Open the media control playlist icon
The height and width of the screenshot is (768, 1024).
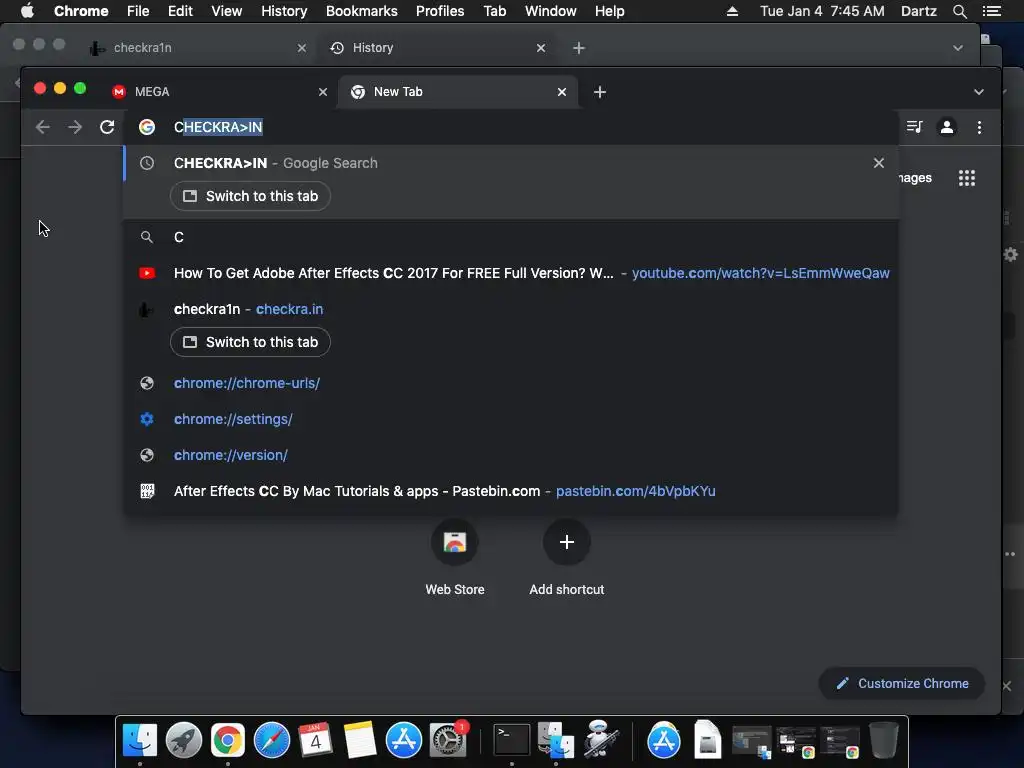coord(914,127)
